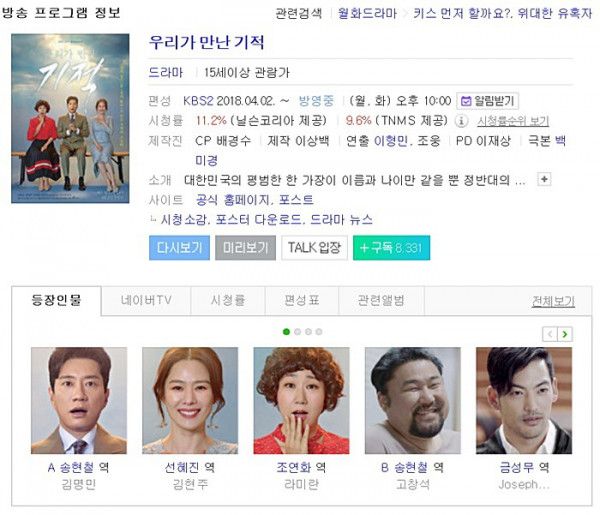
Task: Expand the 소개 description with plus icon
Action: 544,179
